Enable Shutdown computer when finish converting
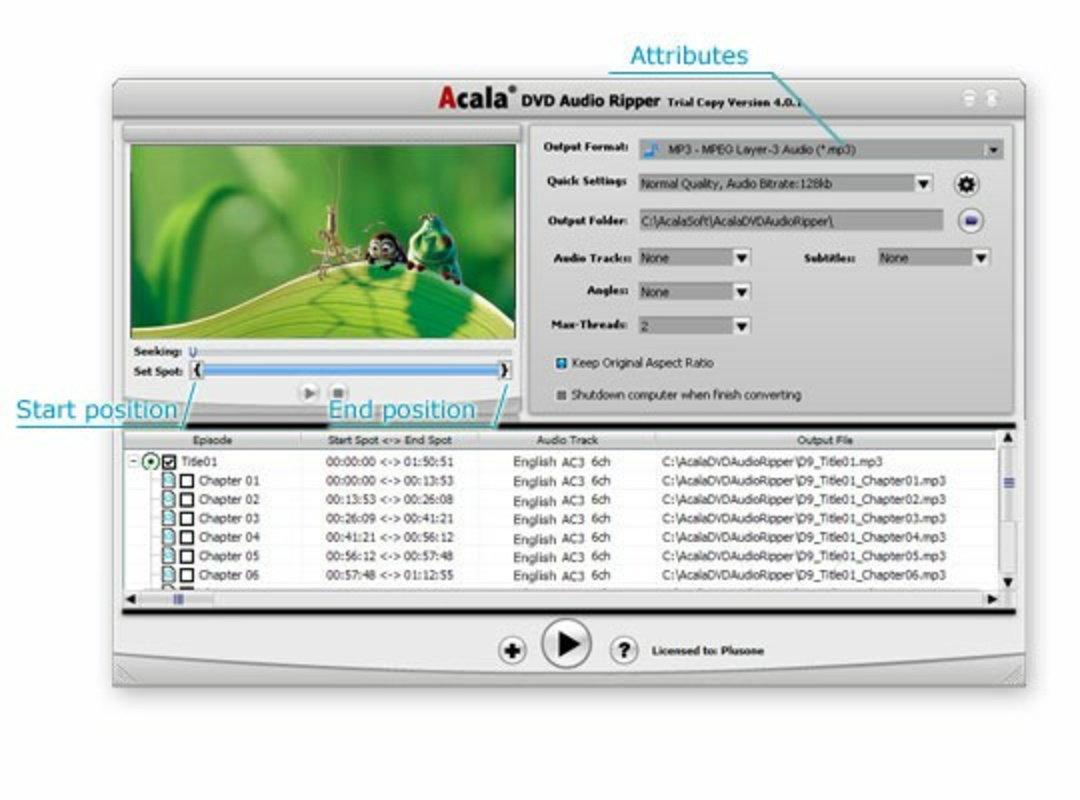This screenshot has height=800, width=1080. (561, 395)
